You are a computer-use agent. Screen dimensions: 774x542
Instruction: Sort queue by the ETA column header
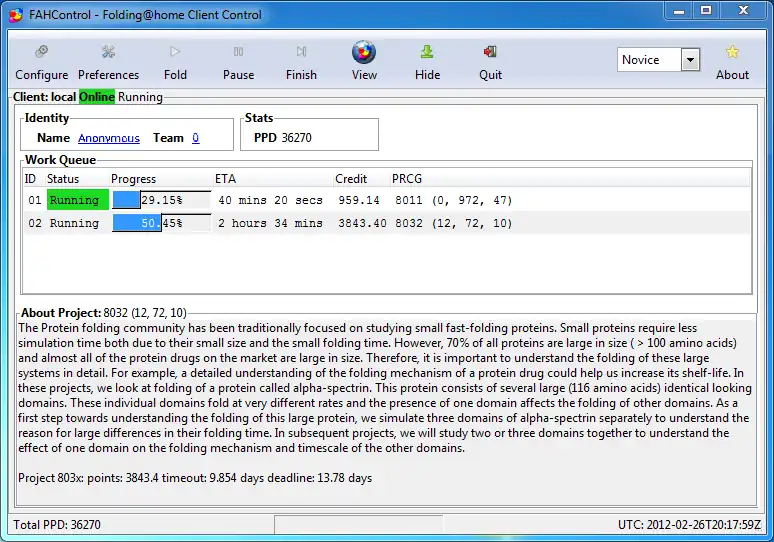click(x=225, y=179)
